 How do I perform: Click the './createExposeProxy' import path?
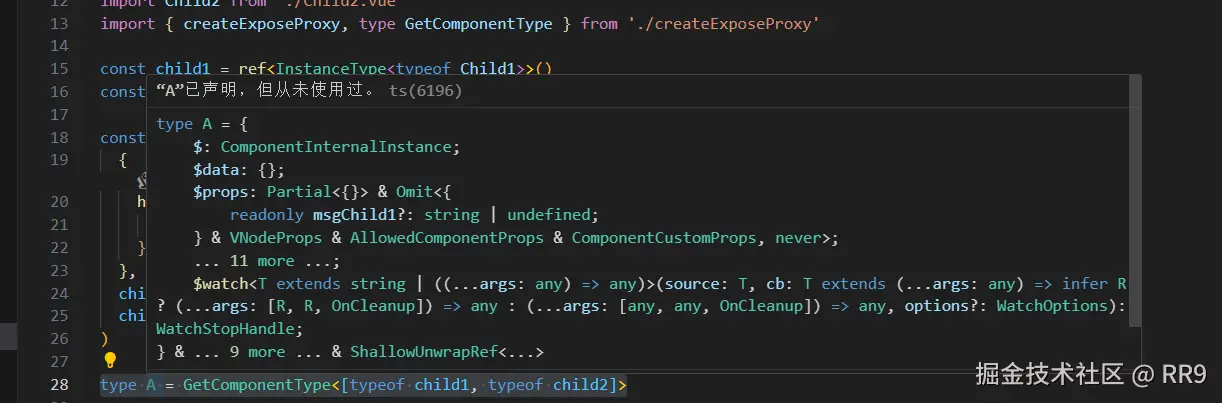coord(720,23)
